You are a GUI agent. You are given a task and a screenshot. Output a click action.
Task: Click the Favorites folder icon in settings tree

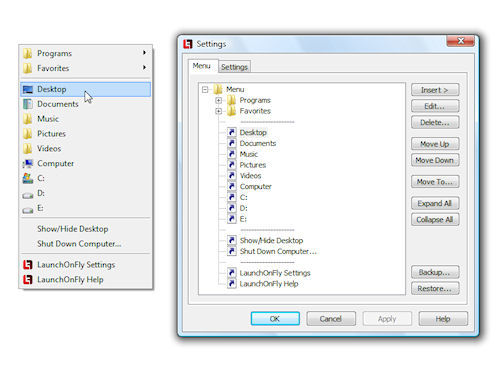(x=232, y=111)
